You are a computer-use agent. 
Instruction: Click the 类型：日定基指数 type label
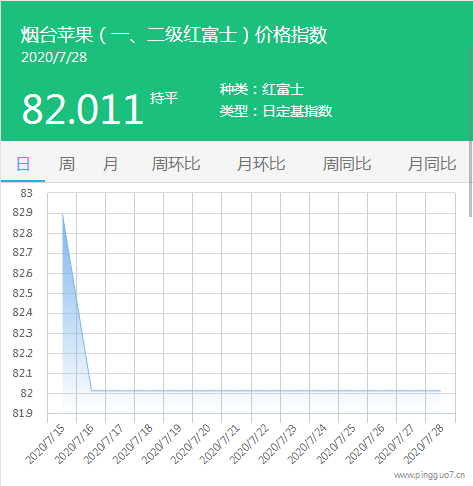pos(276,111)
